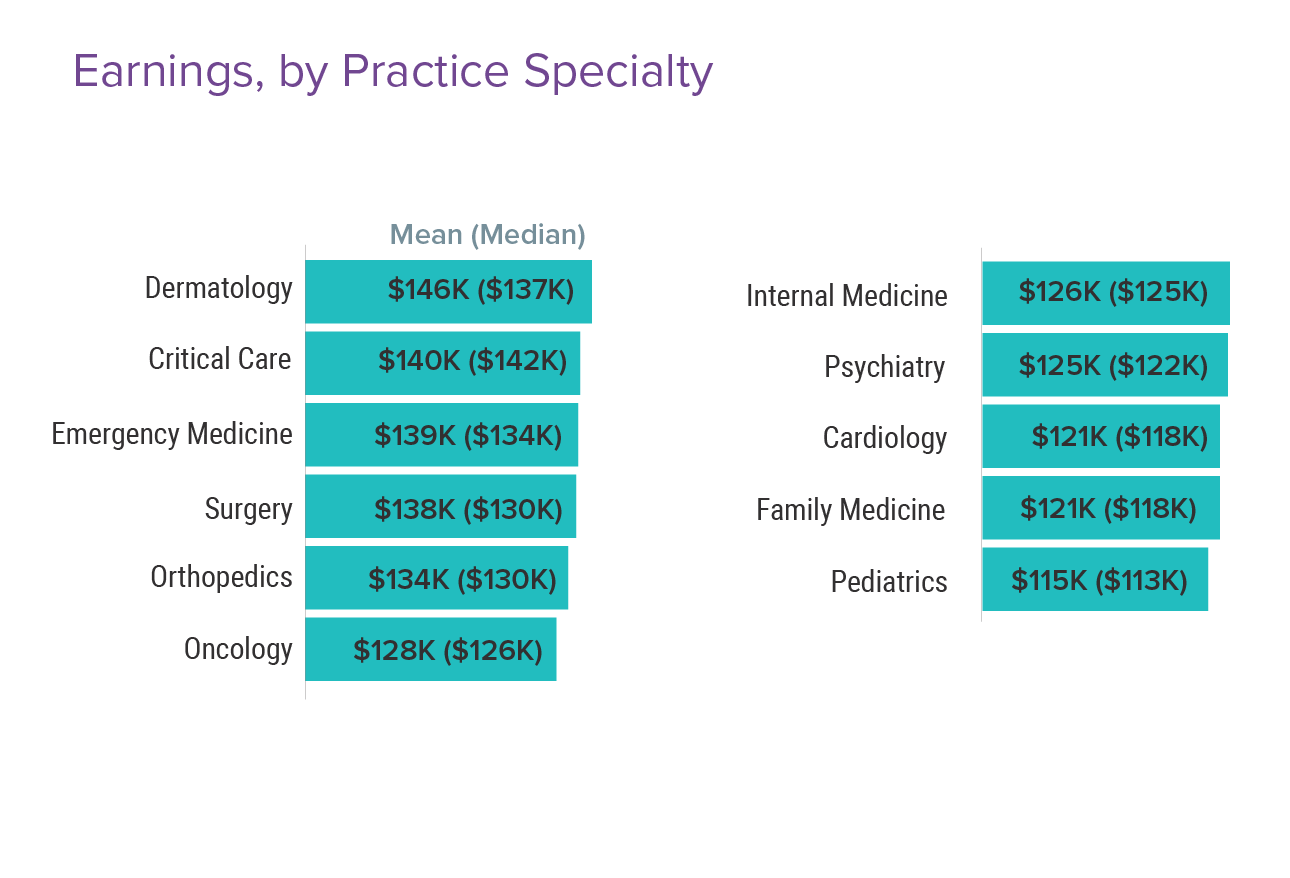Viewport: 1290px width, 878px height.
Task: Click the "Internal Medicine" category label
Action: click(846, 296)
